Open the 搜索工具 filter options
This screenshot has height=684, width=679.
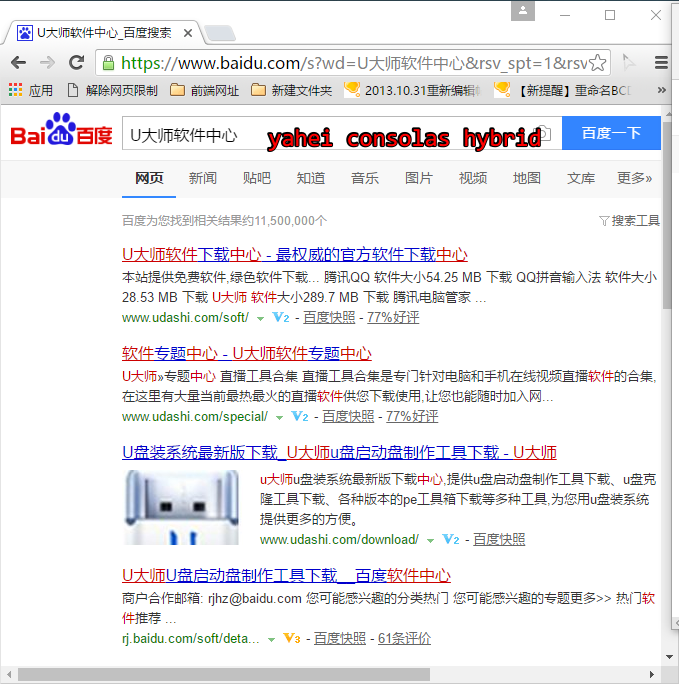click(629, 220)
